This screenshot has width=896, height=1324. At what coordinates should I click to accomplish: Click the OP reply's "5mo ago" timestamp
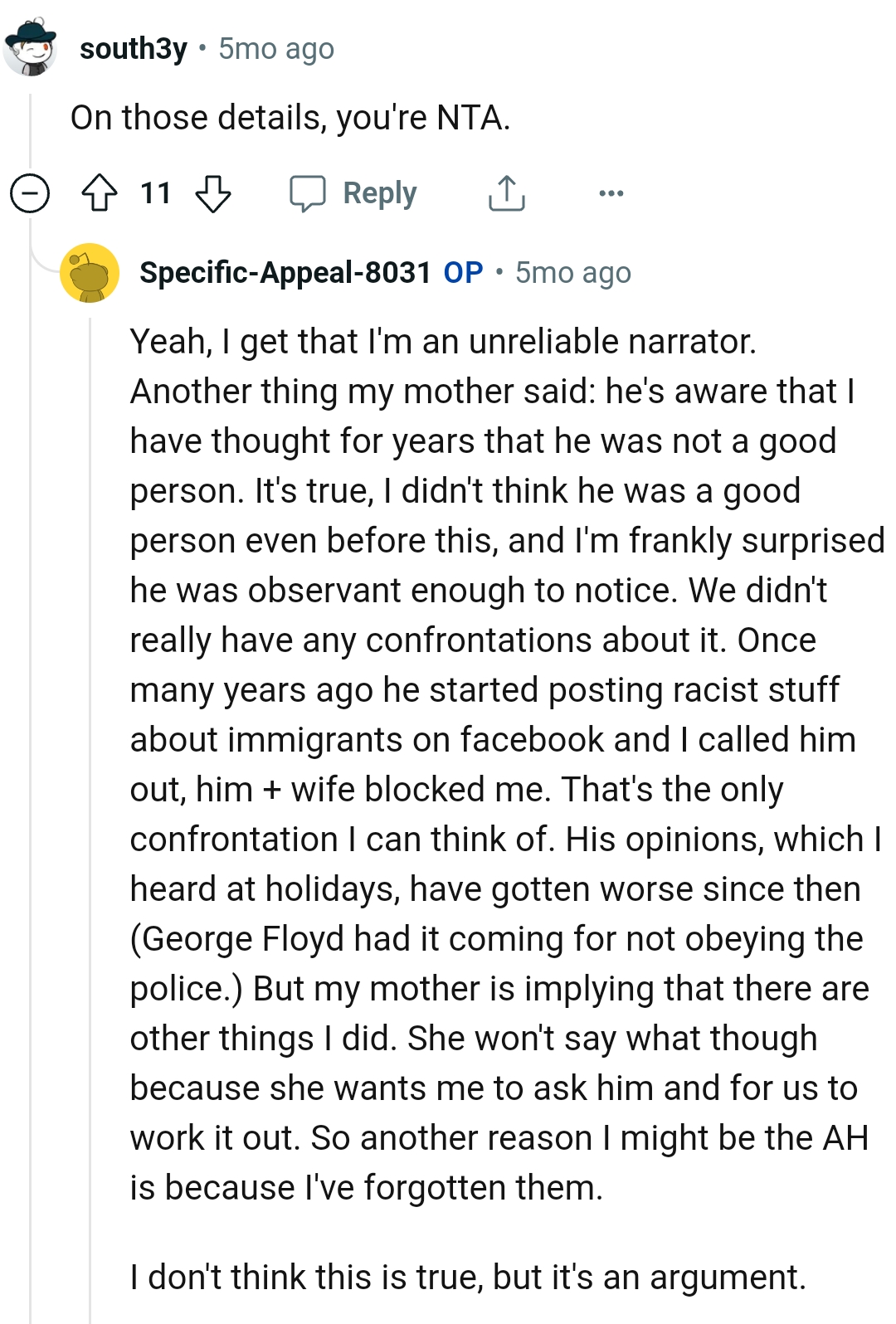coord(573,272)
